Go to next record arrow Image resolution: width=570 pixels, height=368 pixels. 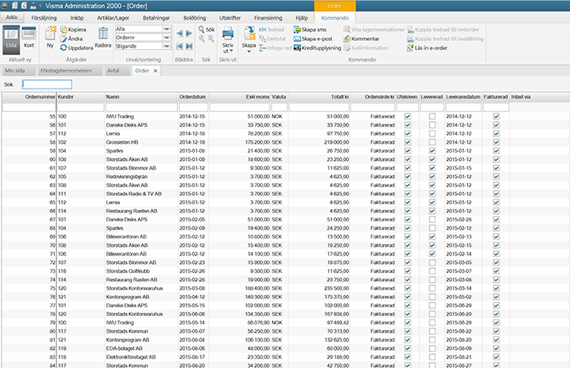coord(189,33)
